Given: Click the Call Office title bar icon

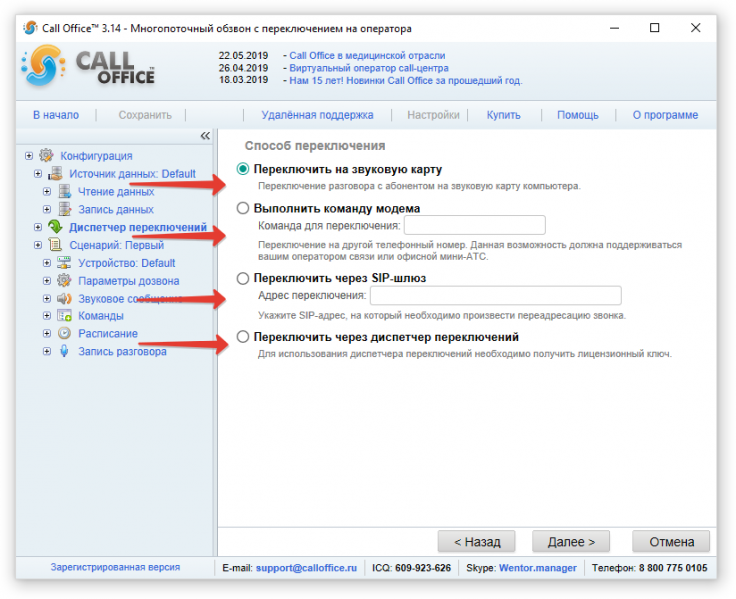Looking at the screenshot, I should [30, 28].
